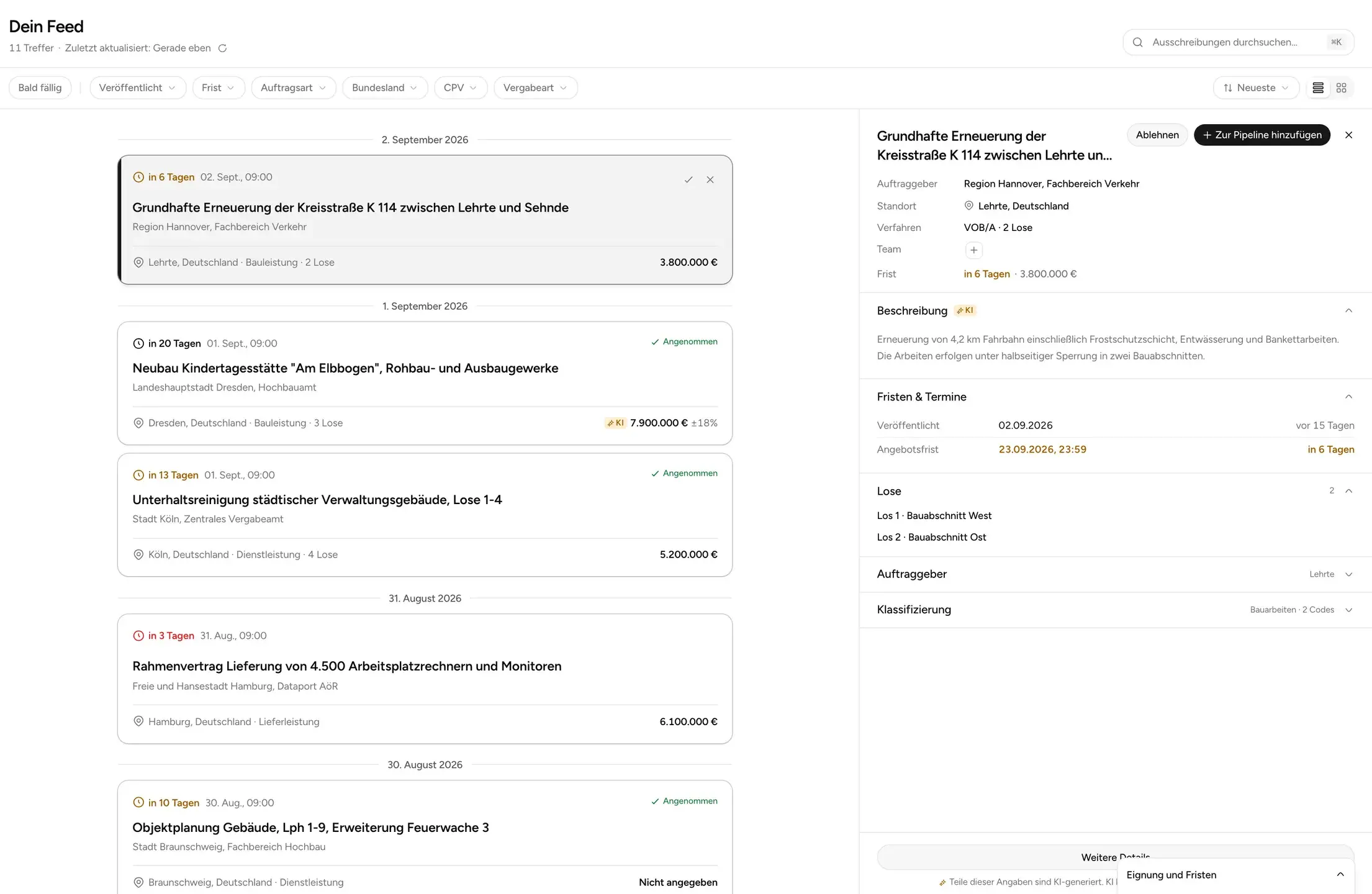Click 'Region Hannover, Fachbereich Verkehr' in the detail panel
Image resolution: width=1372 pixels, height=894 pixels.
pyautogui.click(x=1052, y=184)
